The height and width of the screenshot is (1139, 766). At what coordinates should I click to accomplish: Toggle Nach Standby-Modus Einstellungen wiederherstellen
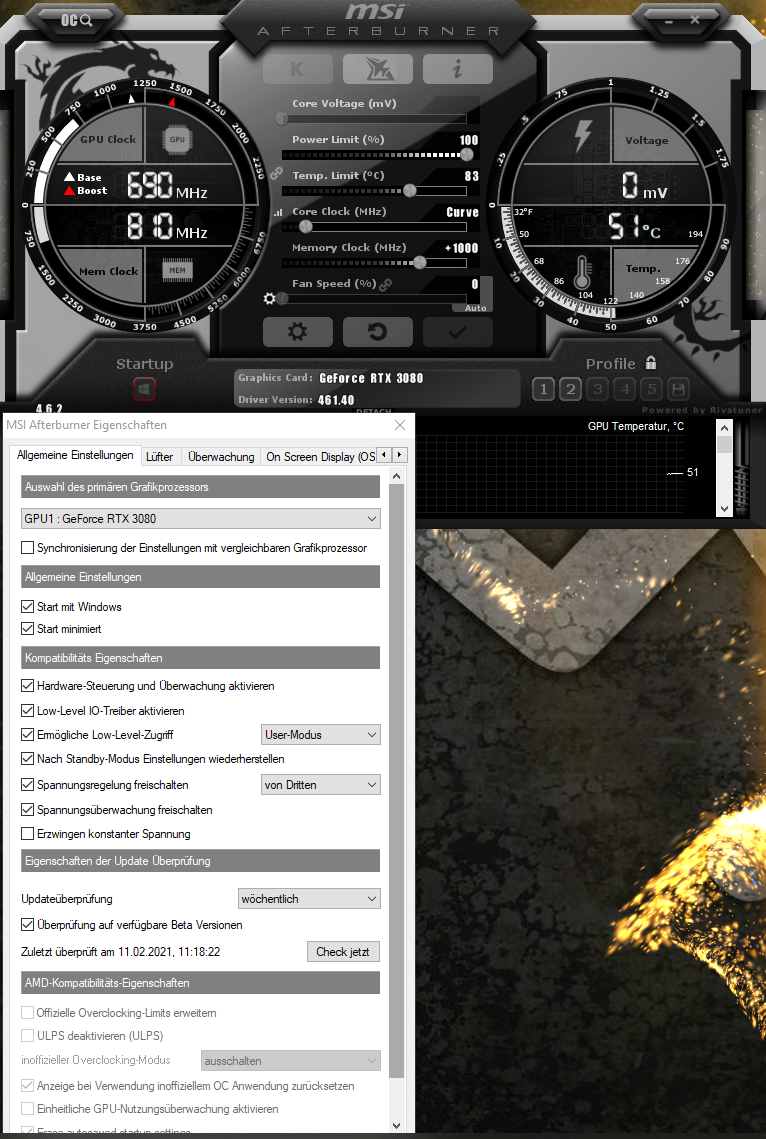[28, 759]
